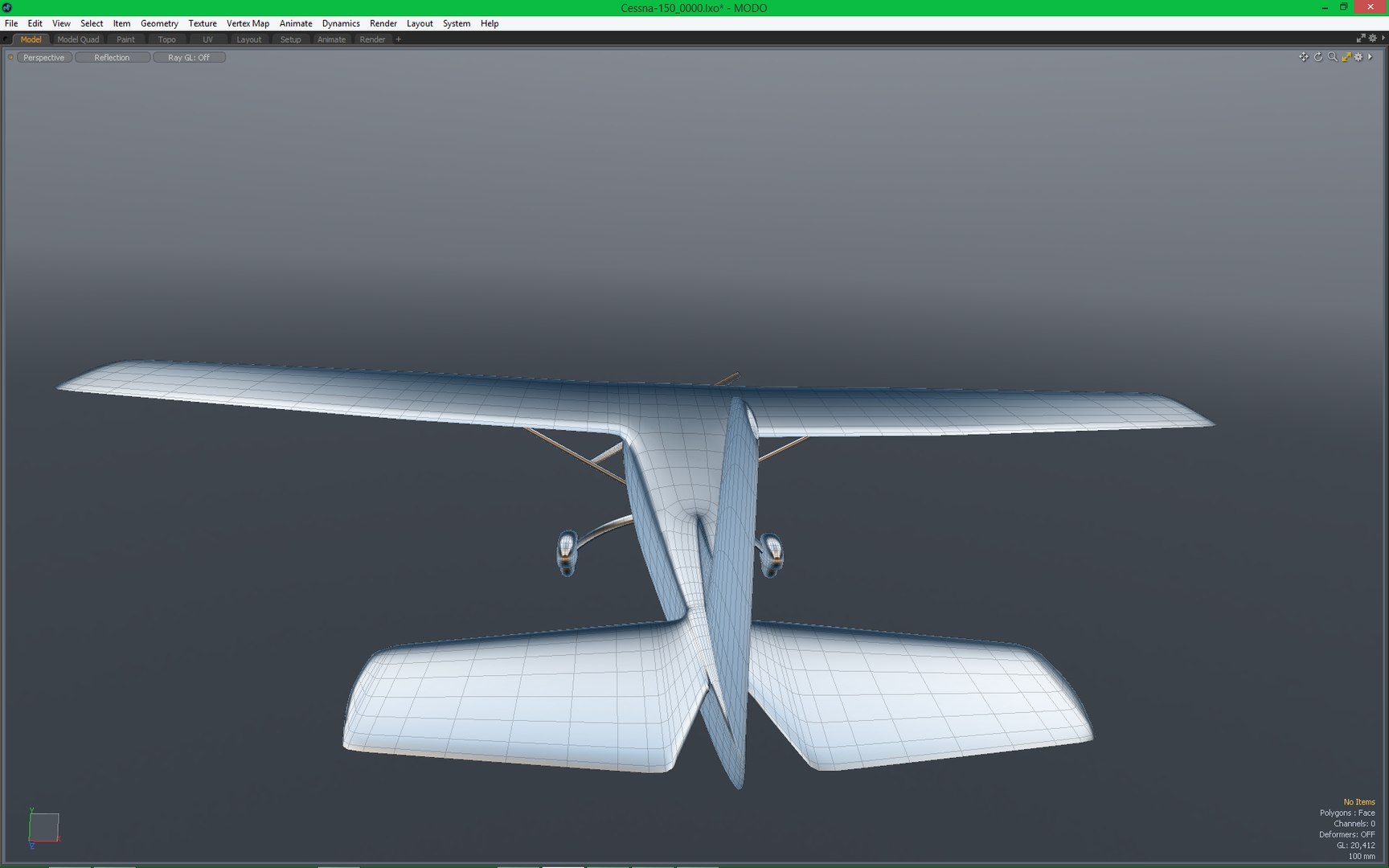The width and height of the screenshot is (1389, 868).
Task: Open the Geometry menu
Action: pyautogui.click(x=159, y=23)
